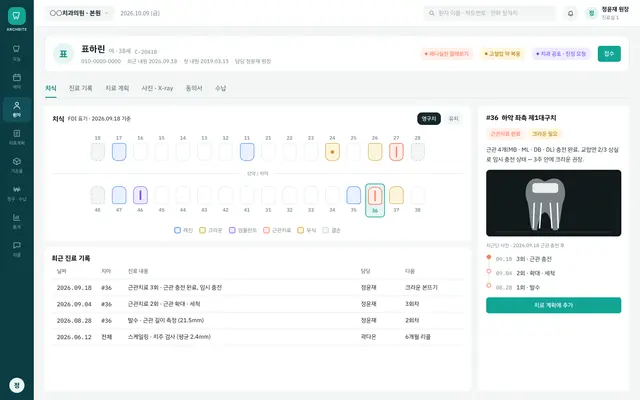Screen dimensions: 640x400
Task: Click the 정윤재 원장 profile avatar
Action: tap(591, 13)
